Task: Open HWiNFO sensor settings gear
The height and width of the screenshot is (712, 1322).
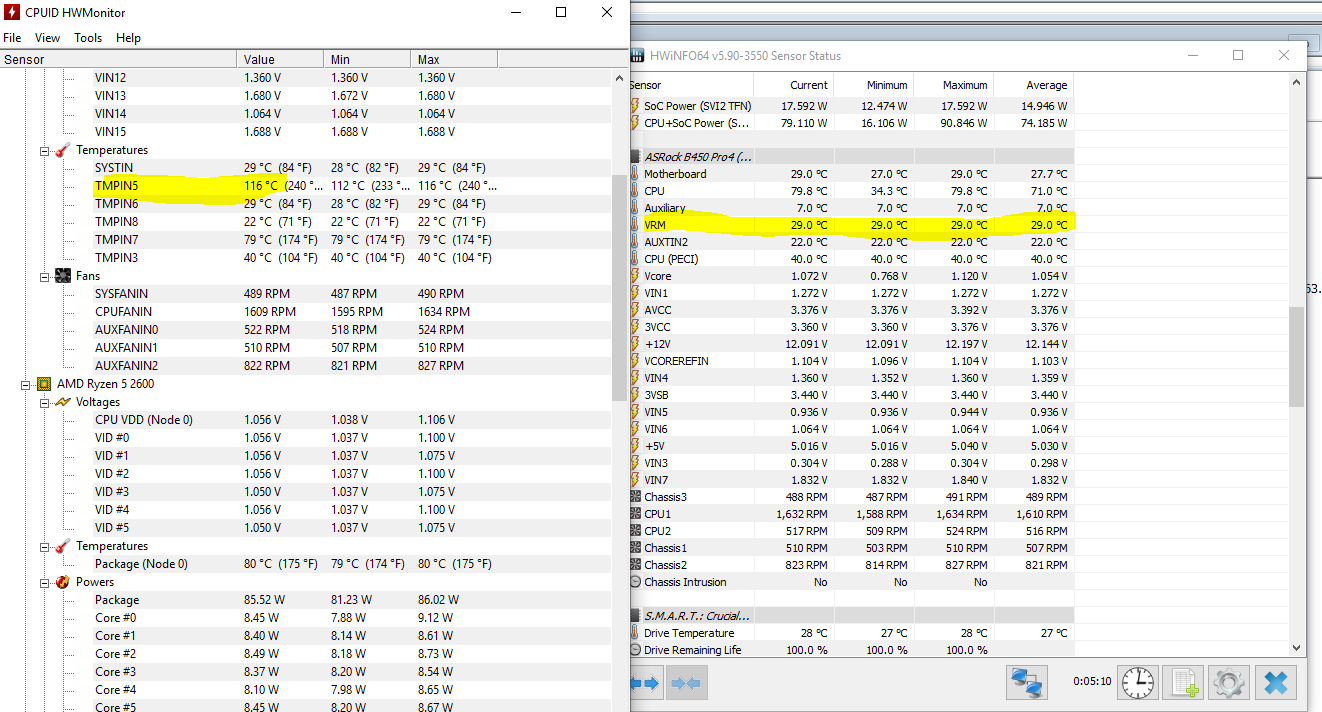Action: pyautogui.click(x=1229, y=683)
